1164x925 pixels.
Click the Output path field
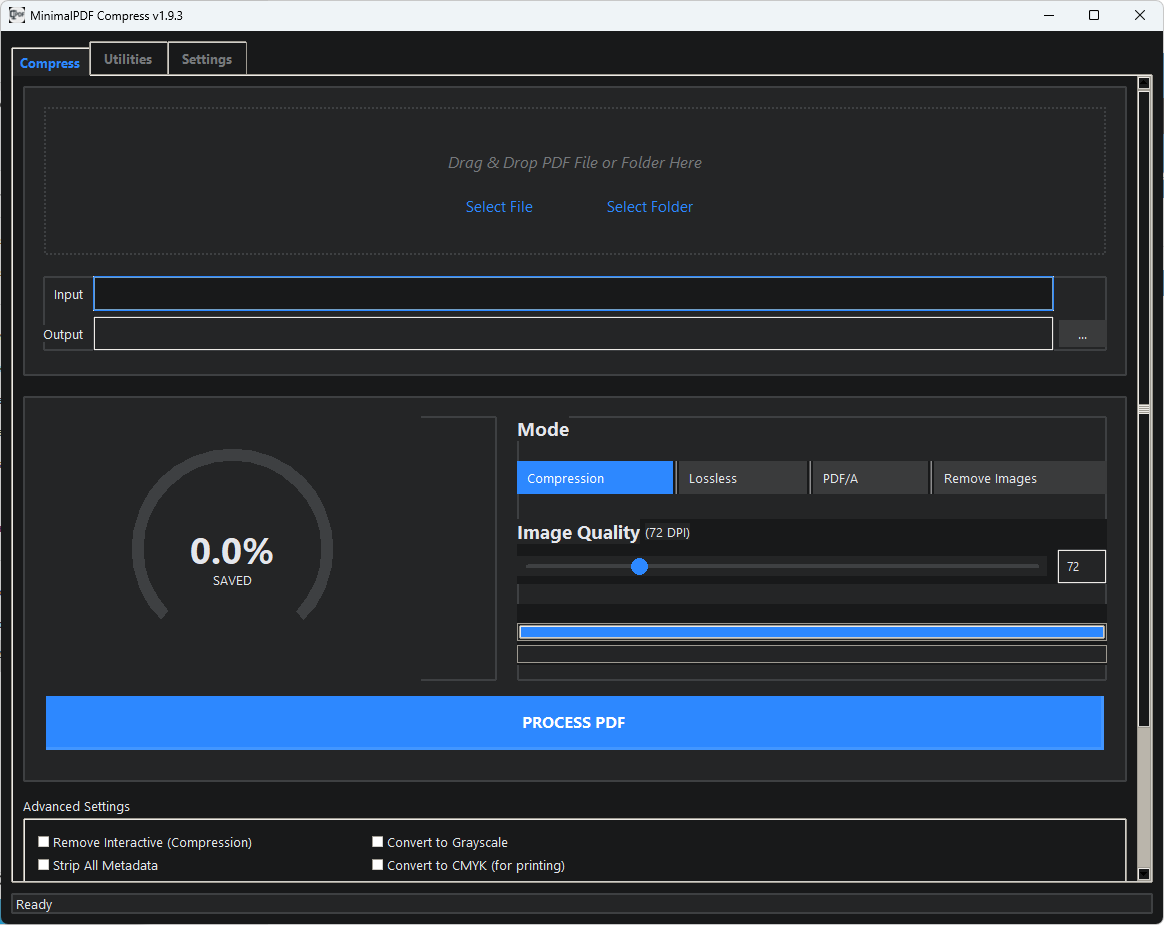[x=573, y=334]
